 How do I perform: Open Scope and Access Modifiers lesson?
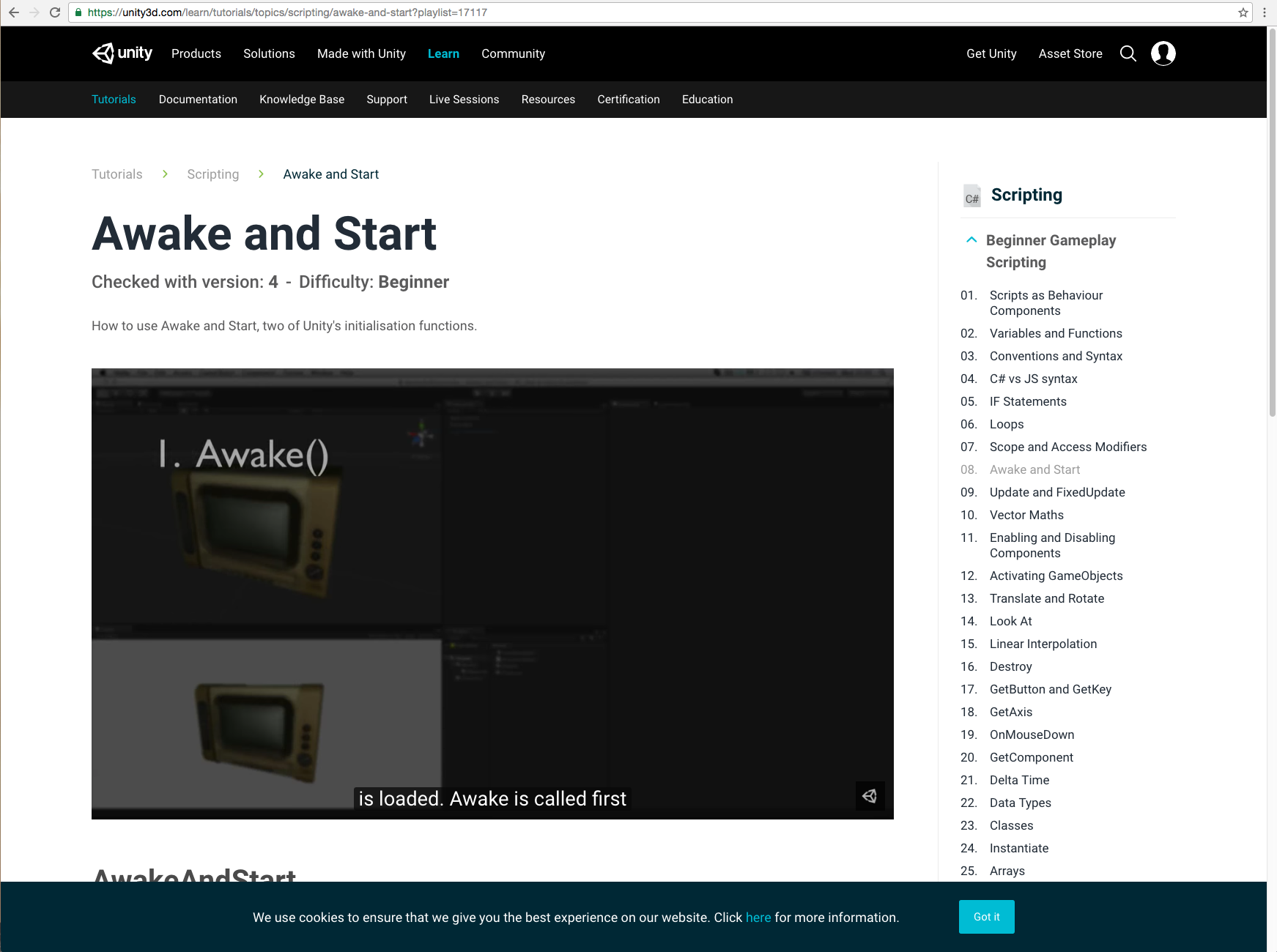tap(1068, 447)
